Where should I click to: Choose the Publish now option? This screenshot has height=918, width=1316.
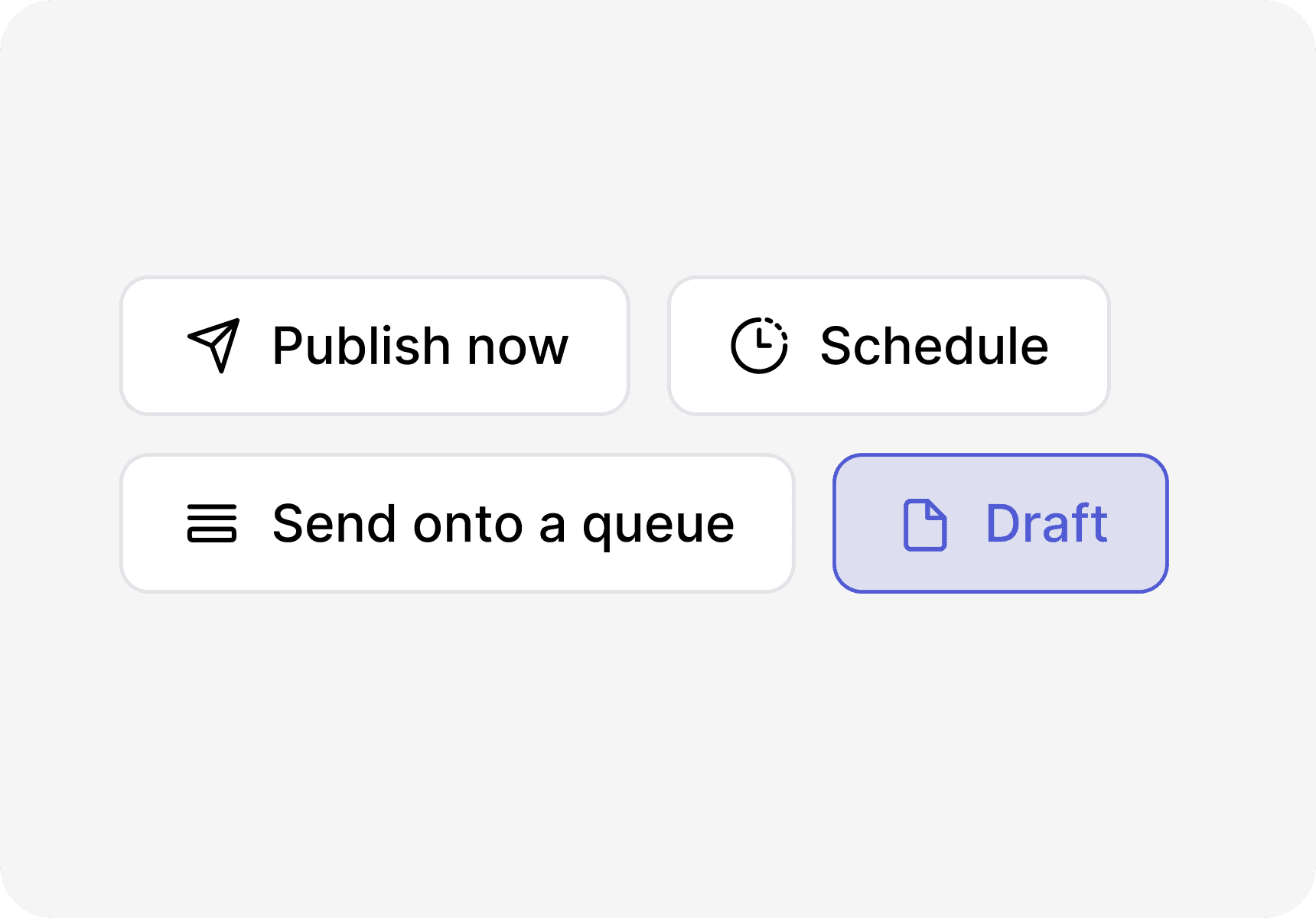375,346
